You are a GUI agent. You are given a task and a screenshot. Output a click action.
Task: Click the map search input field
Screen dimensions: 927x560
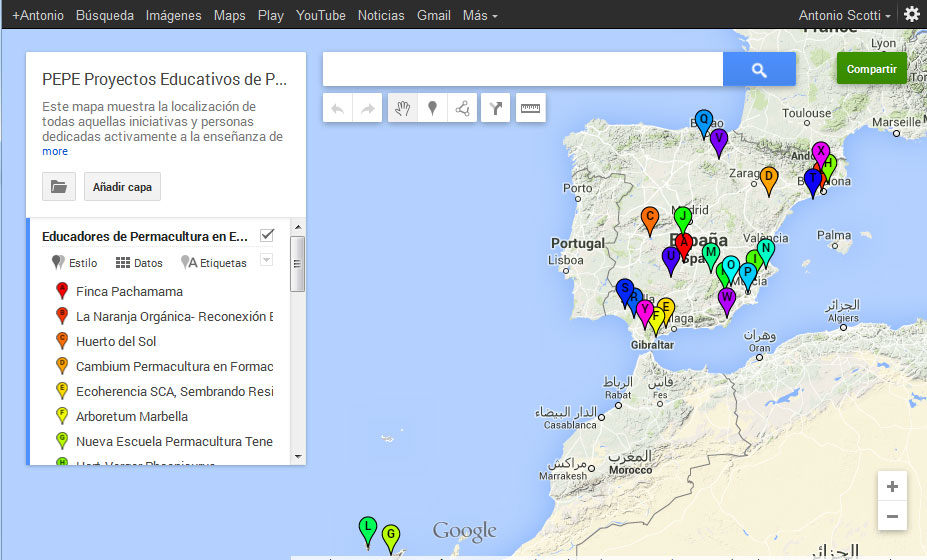(523, 69)
